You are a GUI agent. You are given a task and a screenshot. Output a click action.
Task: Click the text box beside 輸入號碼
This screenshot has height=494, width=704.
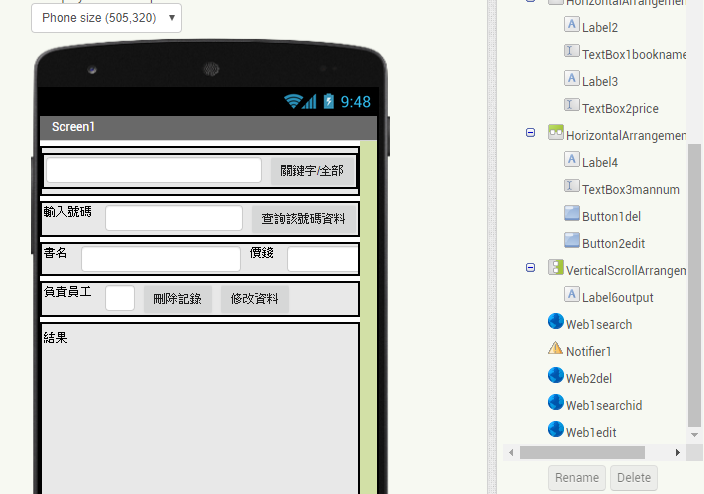point(174,218)
